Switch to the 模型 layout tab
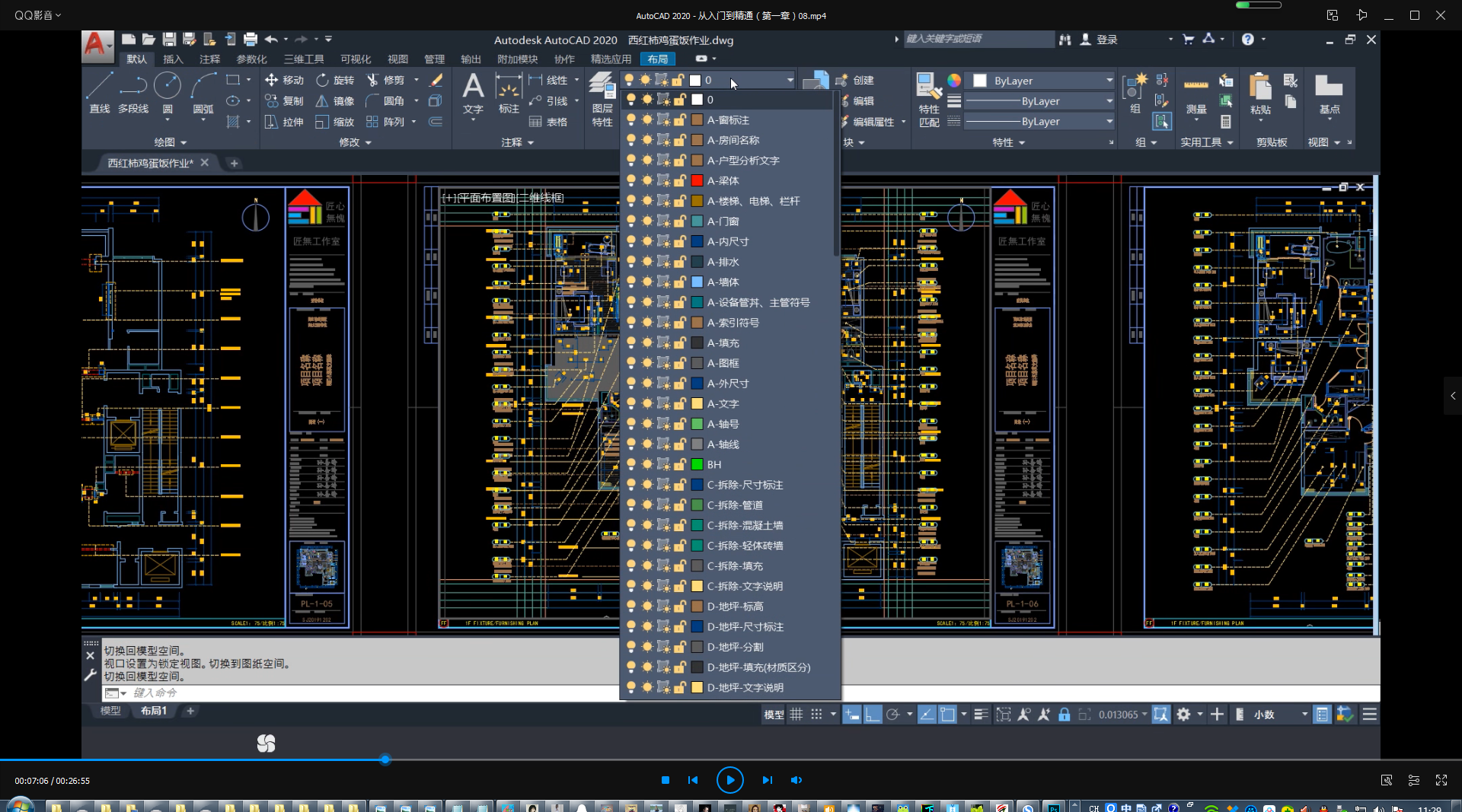The width and height of the screenshot is (1462, 812). [x=110, y=711]
